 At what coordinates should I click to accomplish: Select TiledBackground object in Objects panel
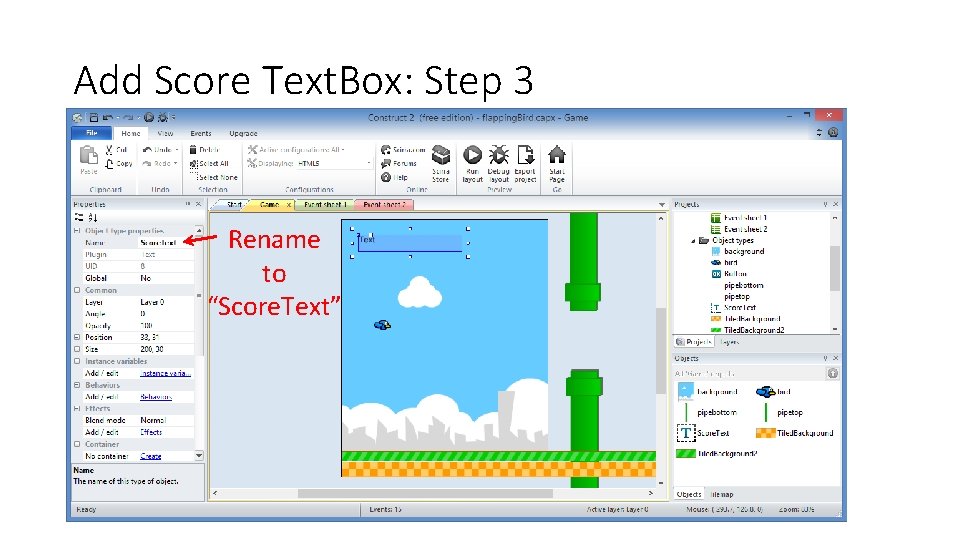click(795, 433)
